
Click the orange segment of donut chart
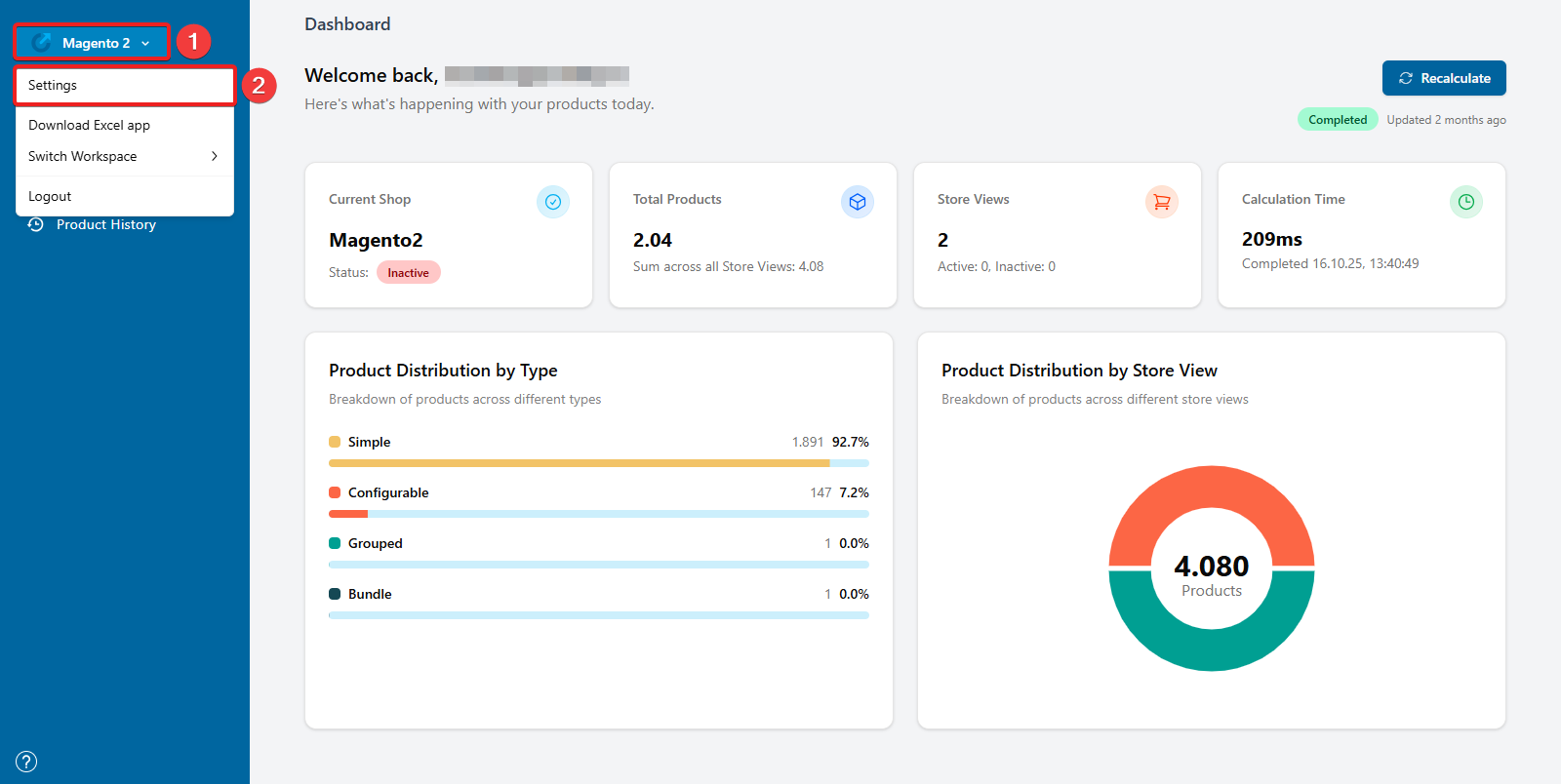pos(1212,497)
